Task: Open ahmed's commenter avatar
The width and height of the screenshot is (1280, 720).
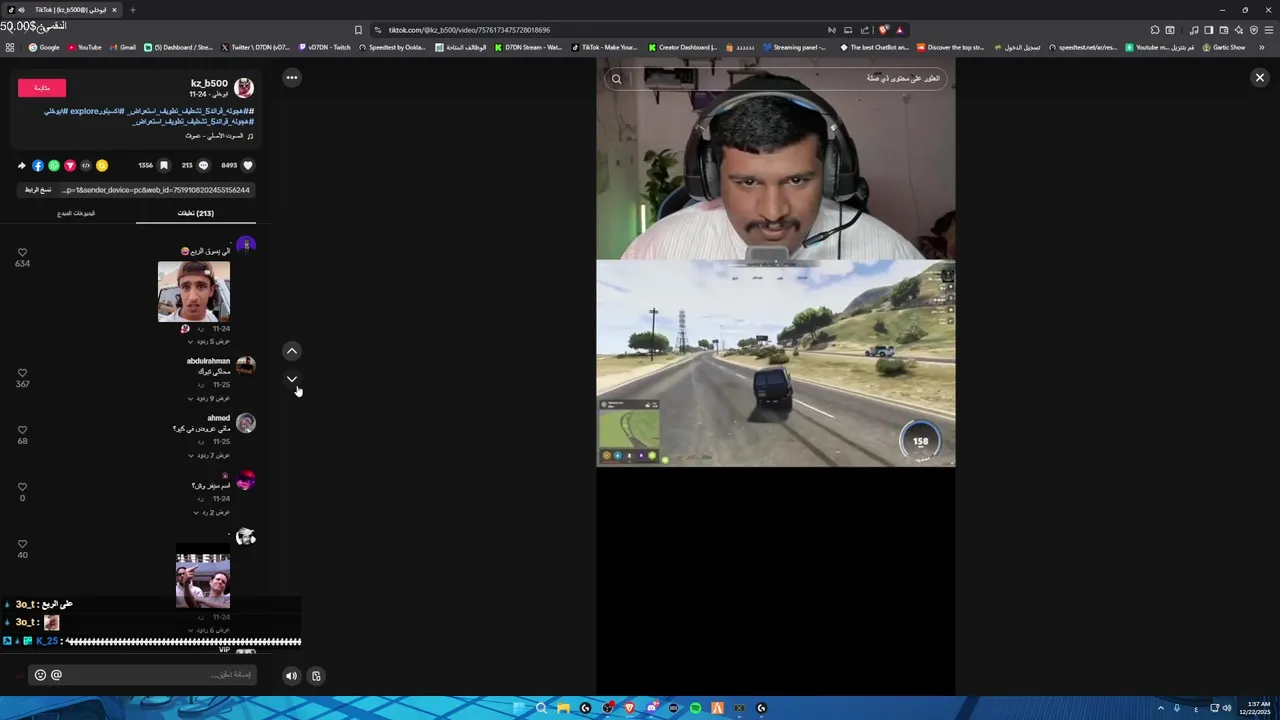Action: click(246, 423)
